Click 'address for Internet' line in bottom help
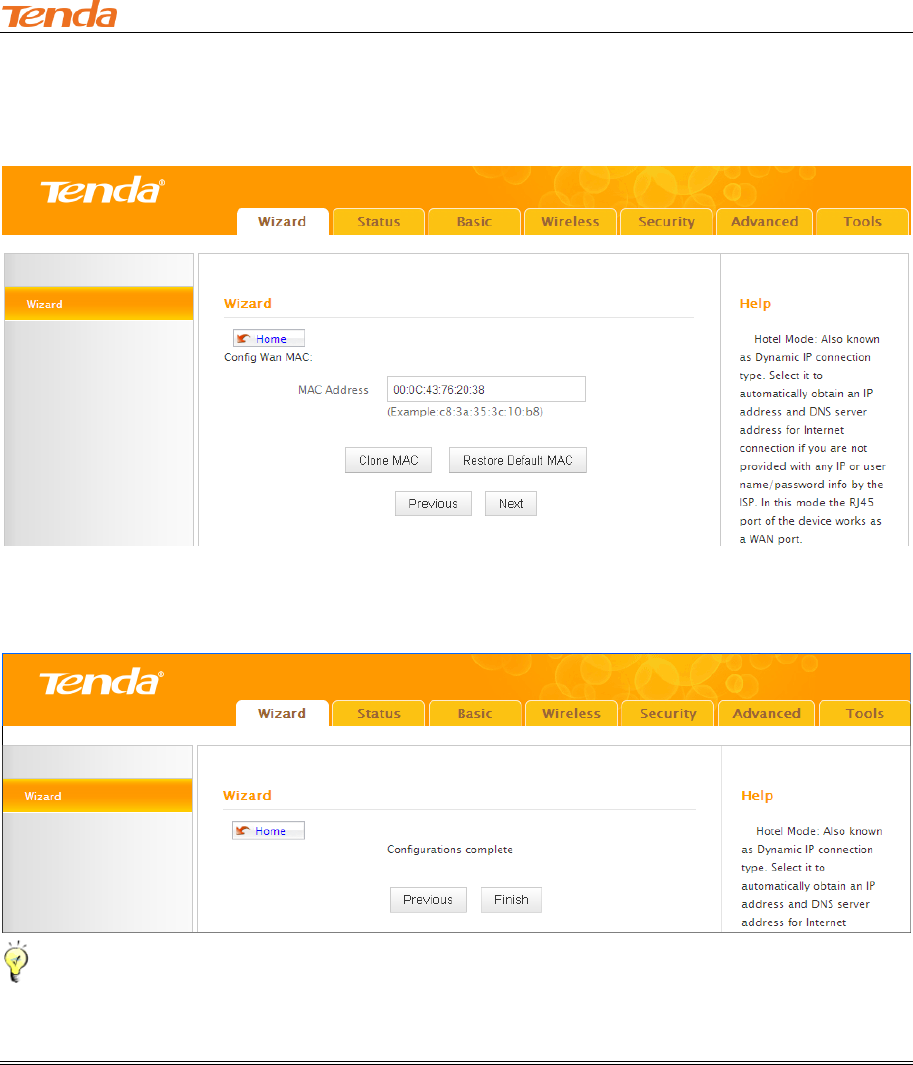The width and height of the screenshot is (913, 1065). tap(793, 922)
